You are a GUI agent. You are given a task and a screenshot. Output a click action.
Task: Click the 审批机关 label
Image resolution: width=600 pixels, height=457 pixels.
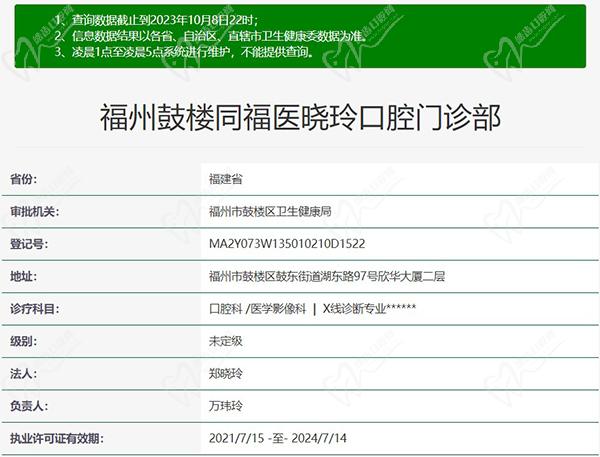tap(35, 211)
